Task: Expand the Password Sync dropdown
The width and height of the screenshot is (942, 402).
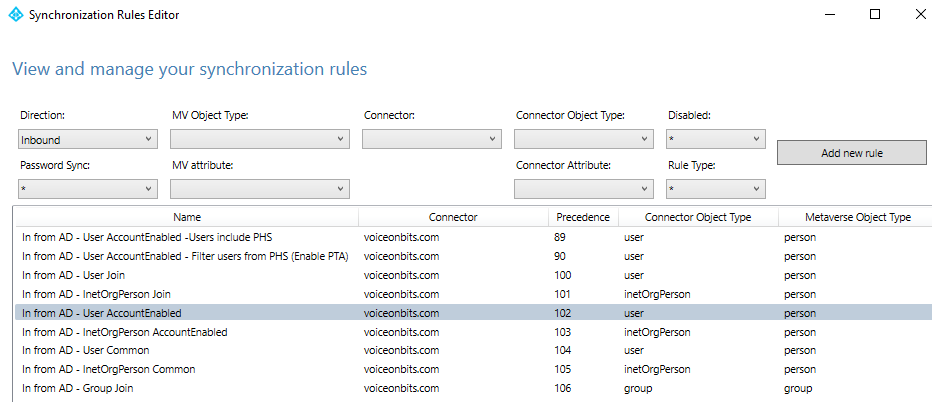Action: (x=87, y=189)
